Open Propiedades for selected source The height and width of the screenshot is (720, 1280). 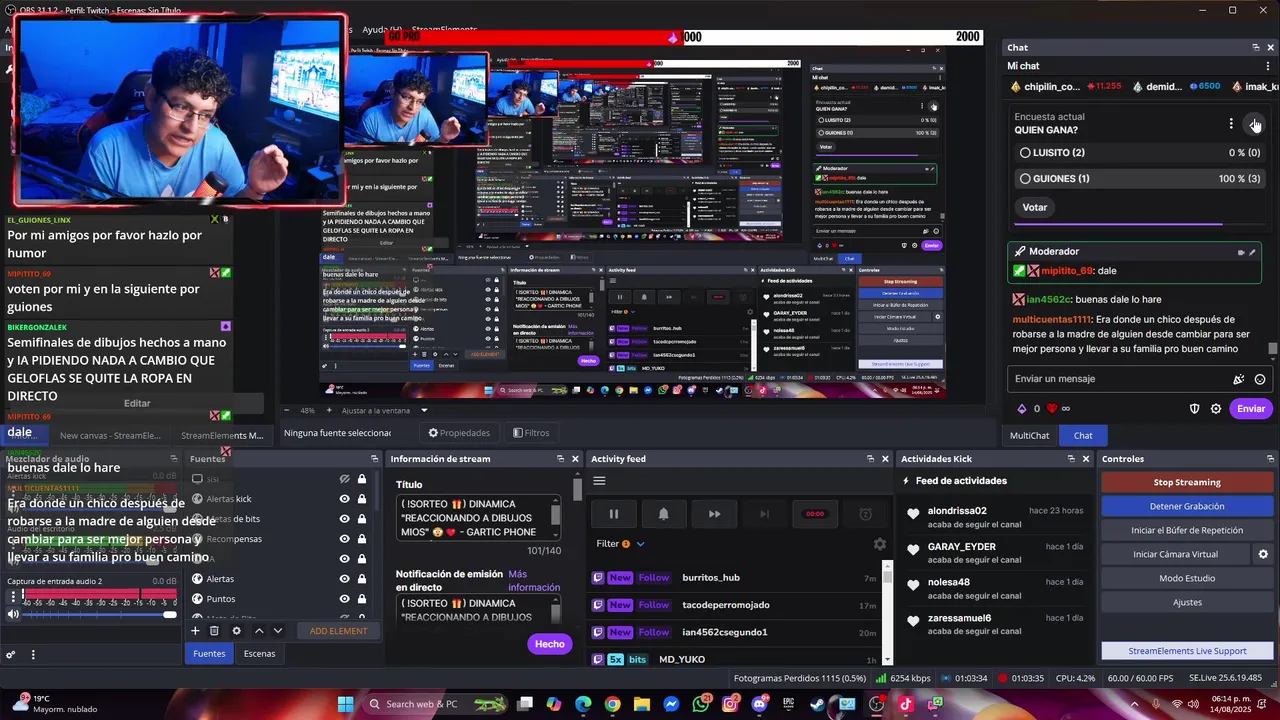tap(459, 433)
